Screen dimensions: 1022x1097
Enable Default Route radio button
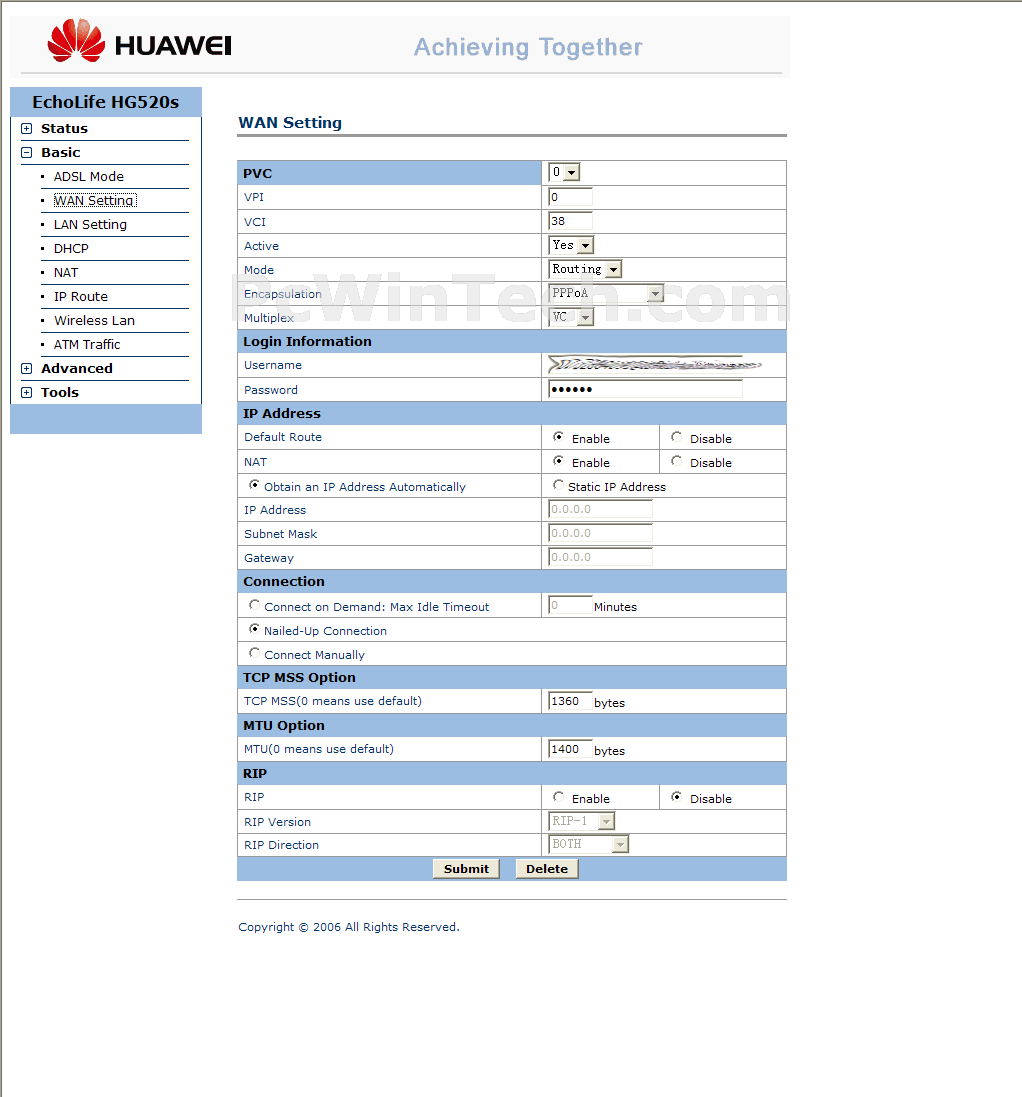tap(558, 437)
